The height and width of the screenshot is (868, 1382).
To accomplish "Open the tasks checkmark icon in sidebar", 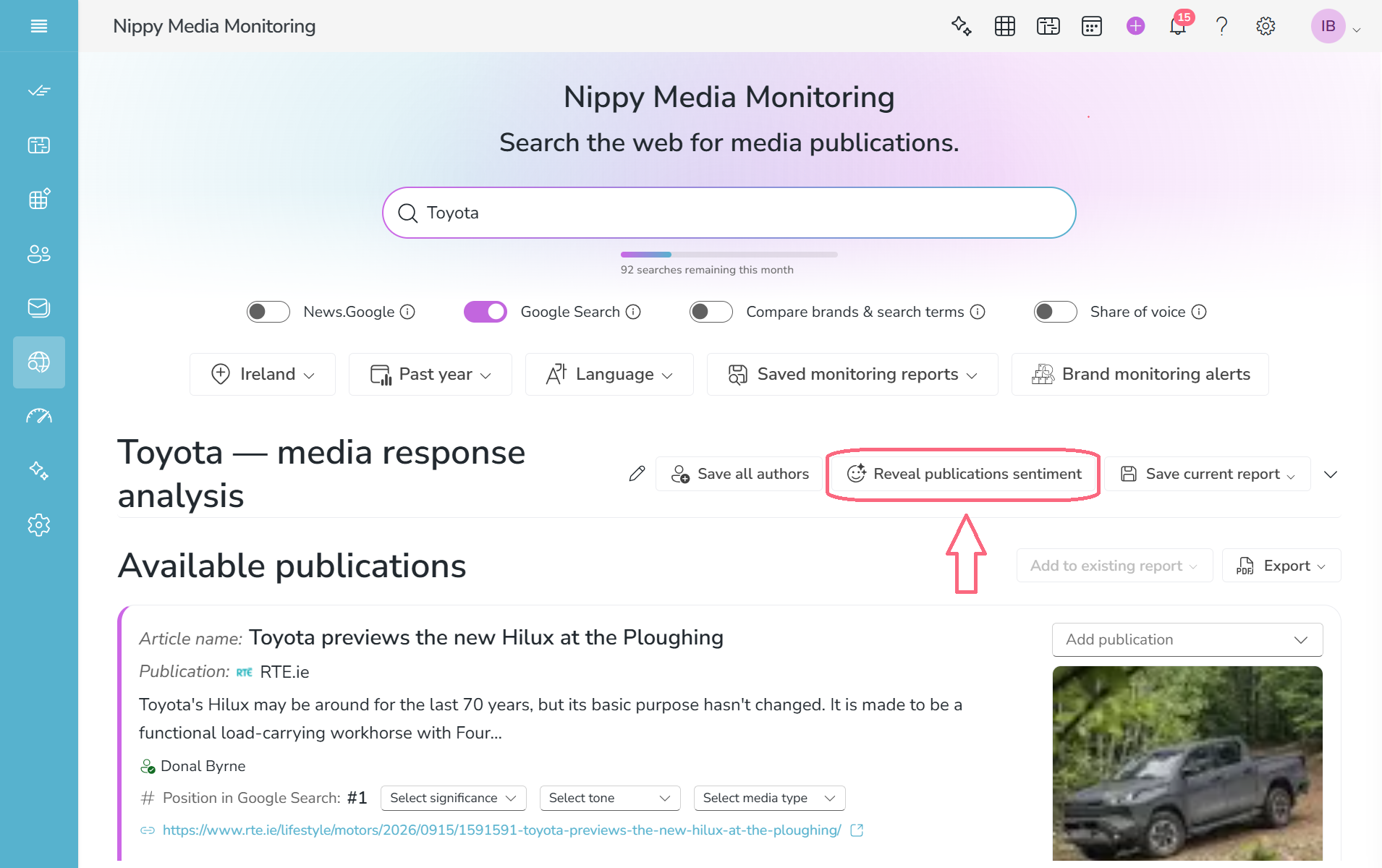I will click(39, 90).
